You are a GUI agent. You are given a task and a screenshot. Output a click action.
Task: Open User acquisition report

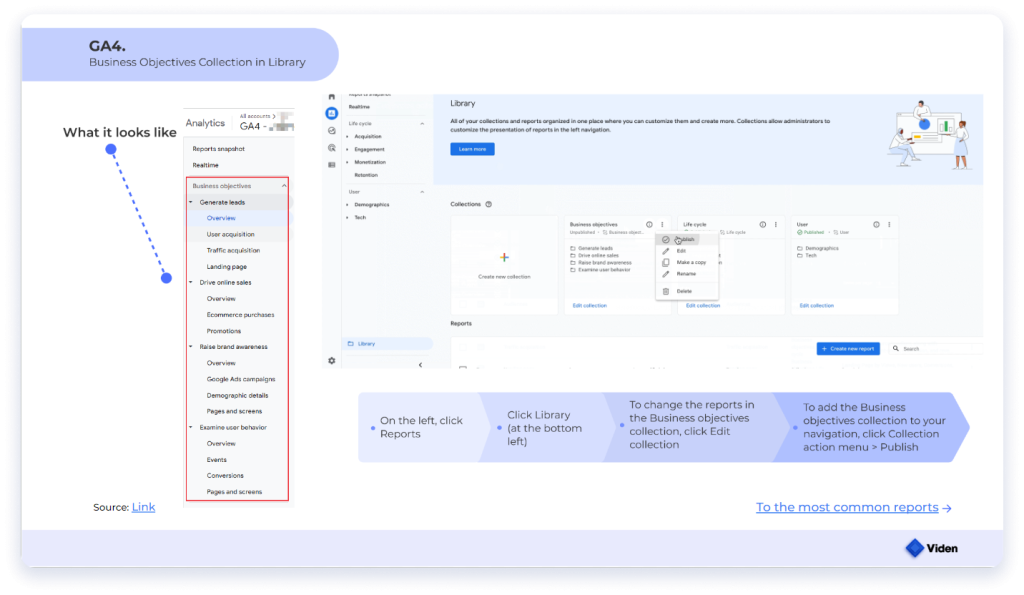(x=231, y=234)
